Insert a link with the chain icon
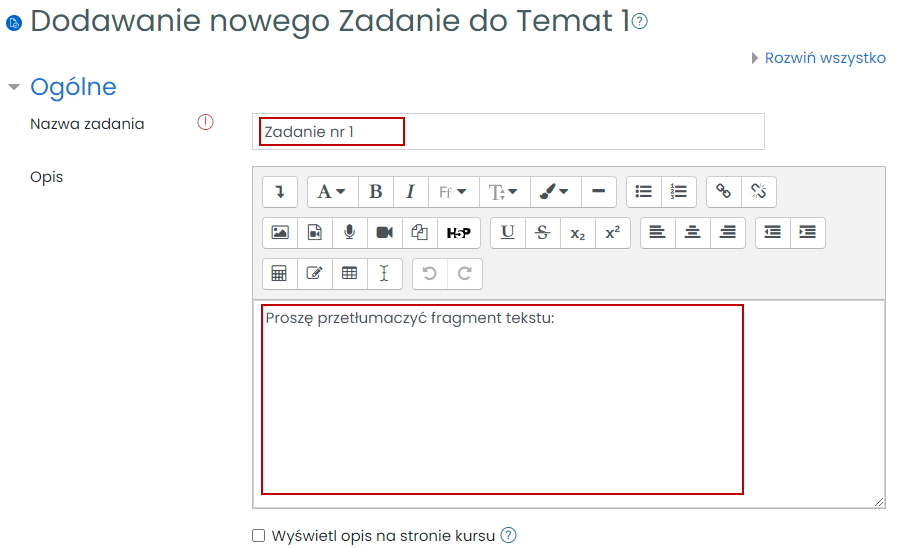This screenshot has height=548, width=903. (724, 191)
